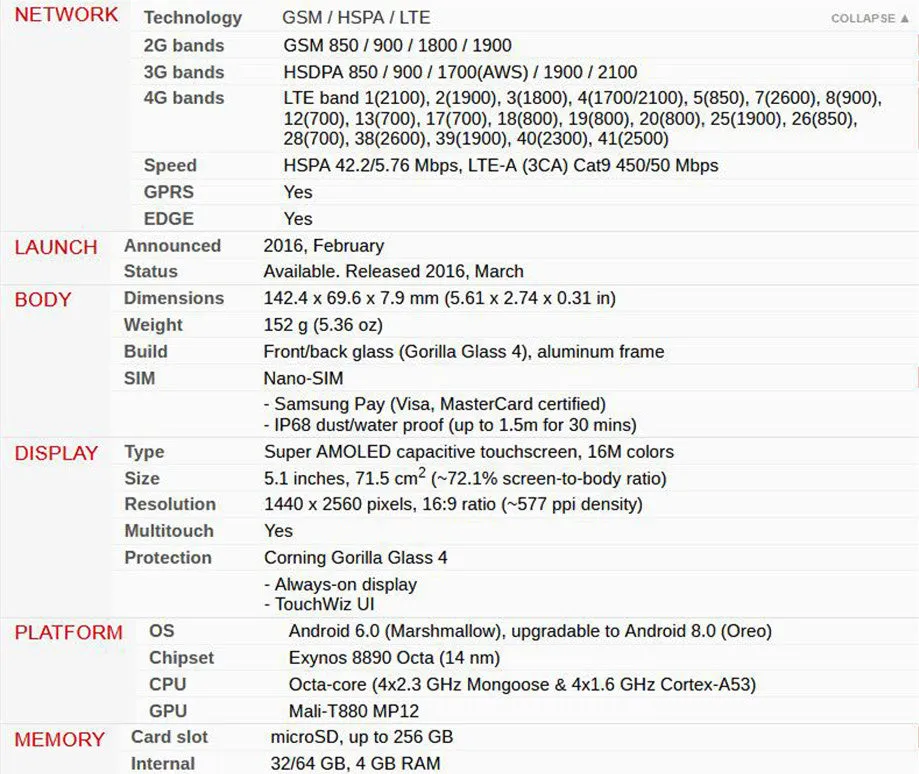Open the Protection spec label

[168, 557]
